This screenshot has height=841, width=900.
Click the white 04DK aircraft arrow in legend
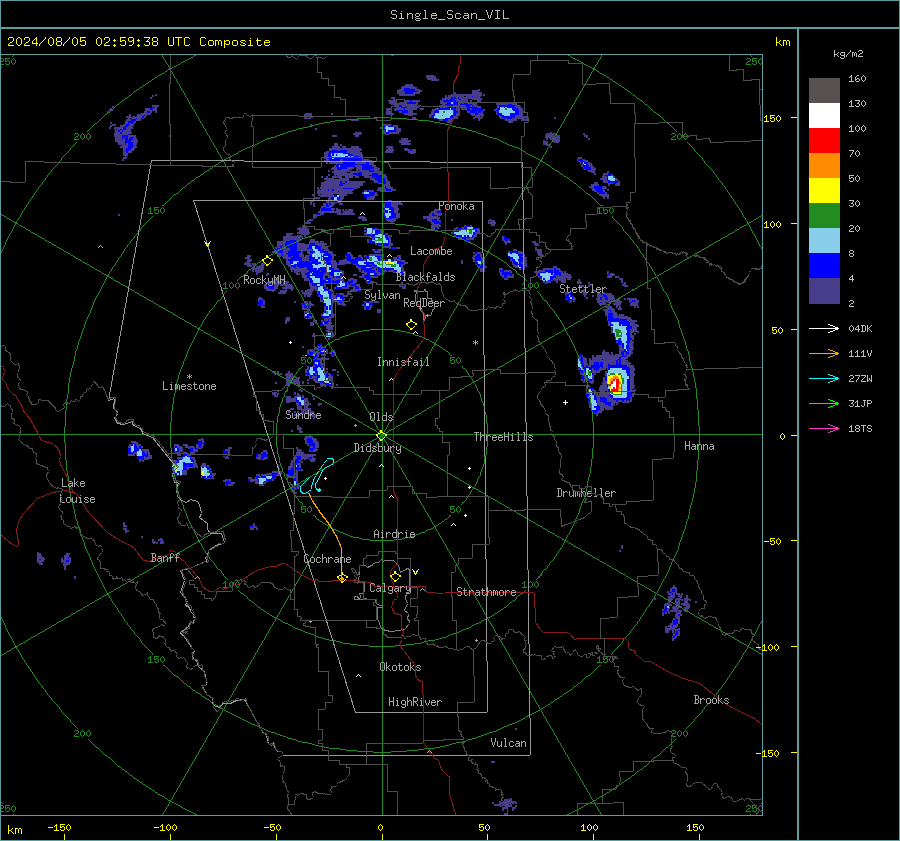click(824, 328)
